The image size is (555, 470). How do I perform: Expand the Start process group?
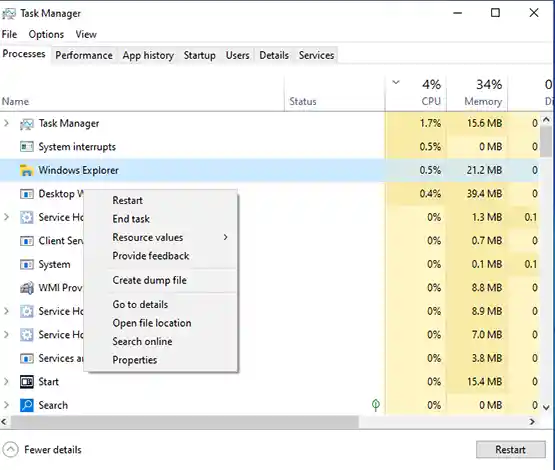tap(6, 382)
